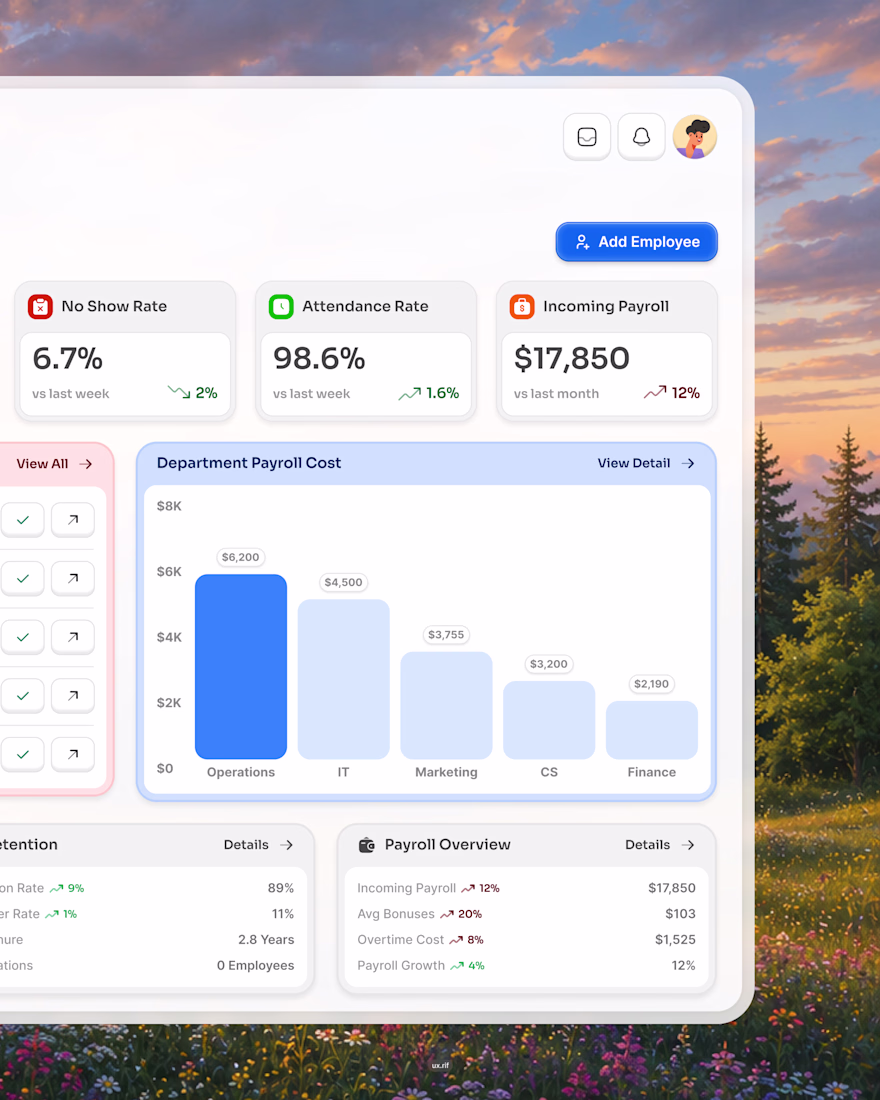Click the $1,525 overtime value

pos(675,940)
